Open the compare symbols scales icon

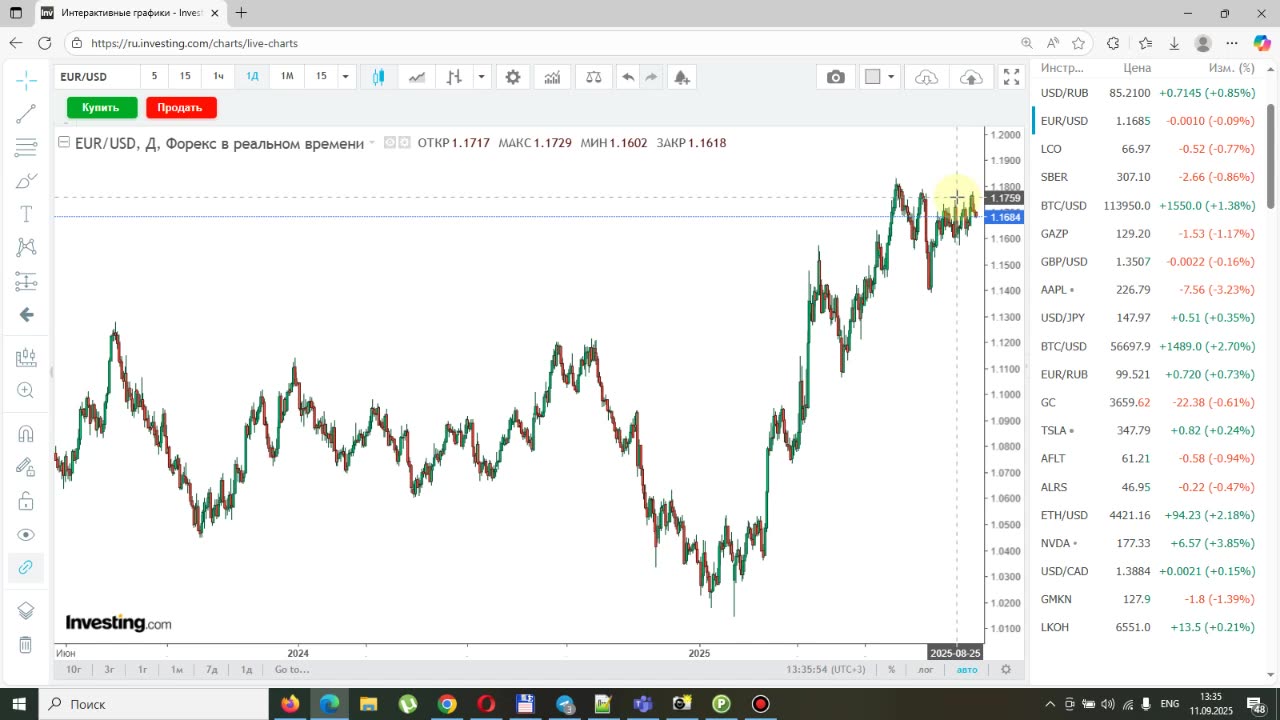(593, 77)
